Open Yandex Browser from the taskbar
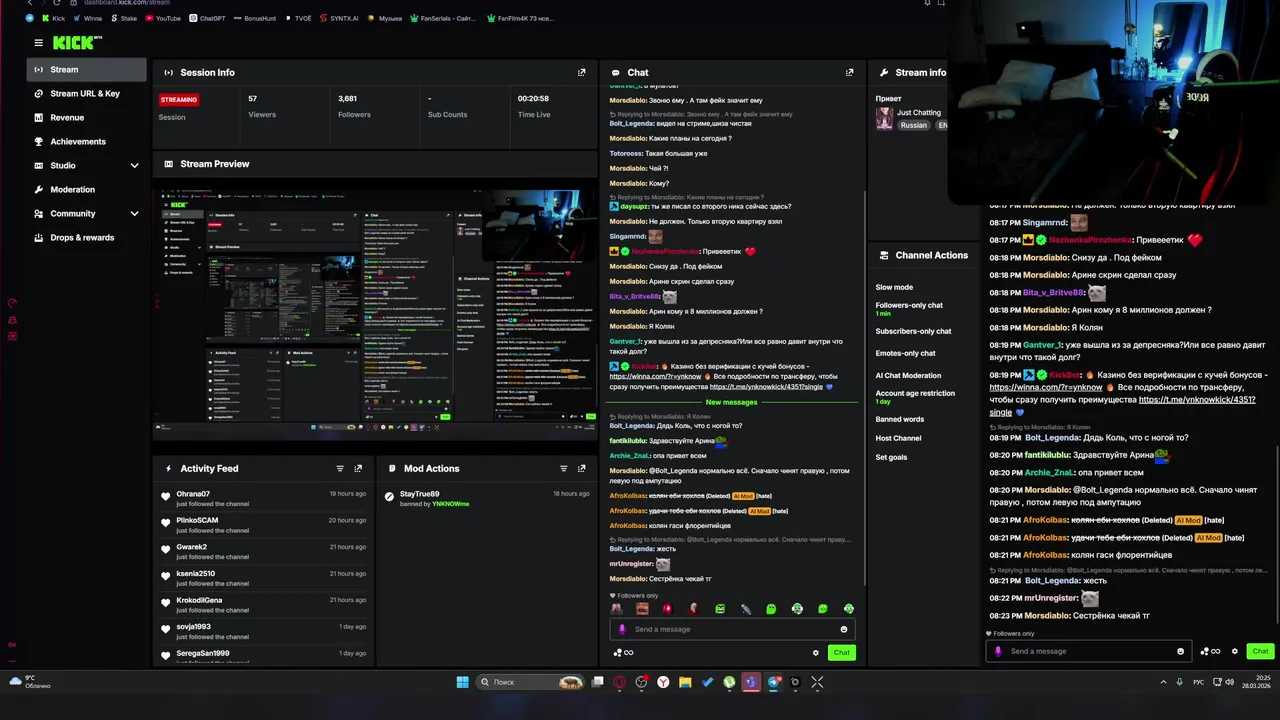 [x=663, y=682]
